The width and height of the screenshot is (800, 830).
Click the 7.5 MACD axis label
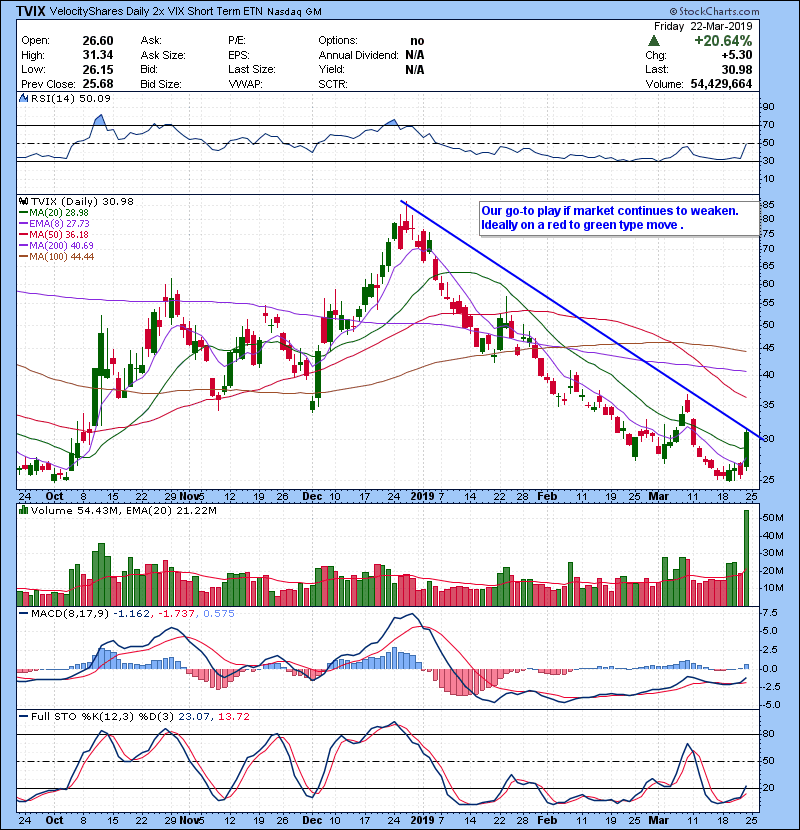[x=770, y=613]
